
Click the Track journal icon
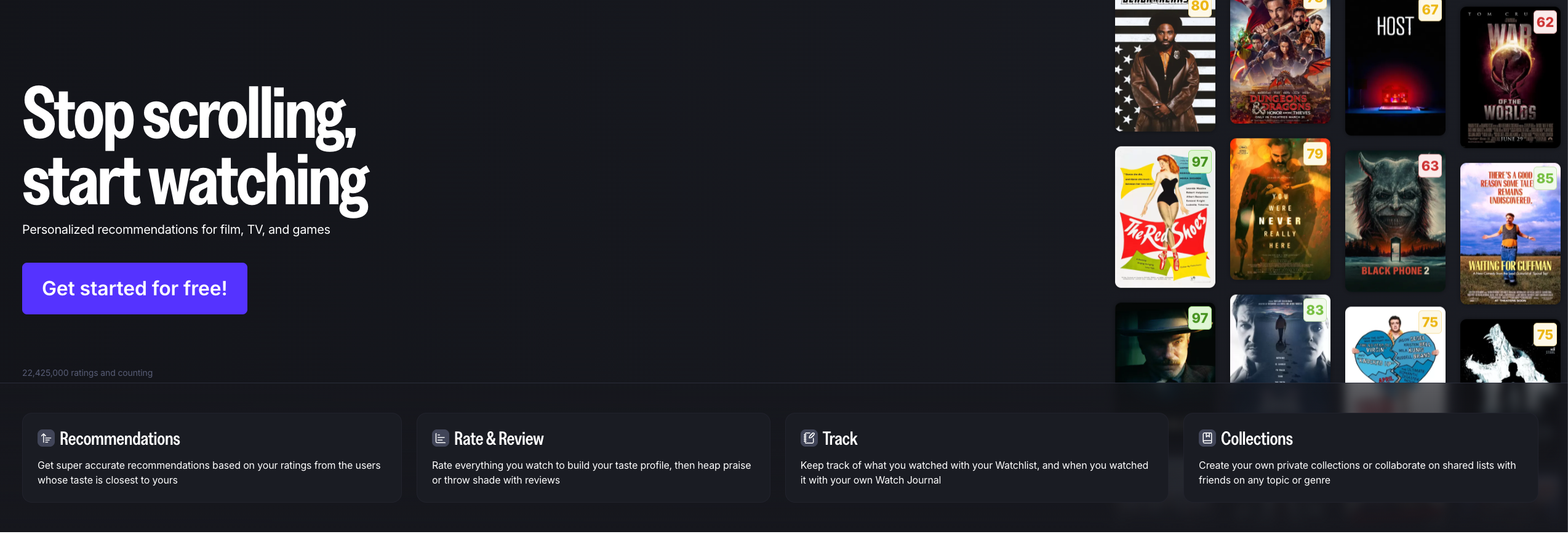(809, 439)
